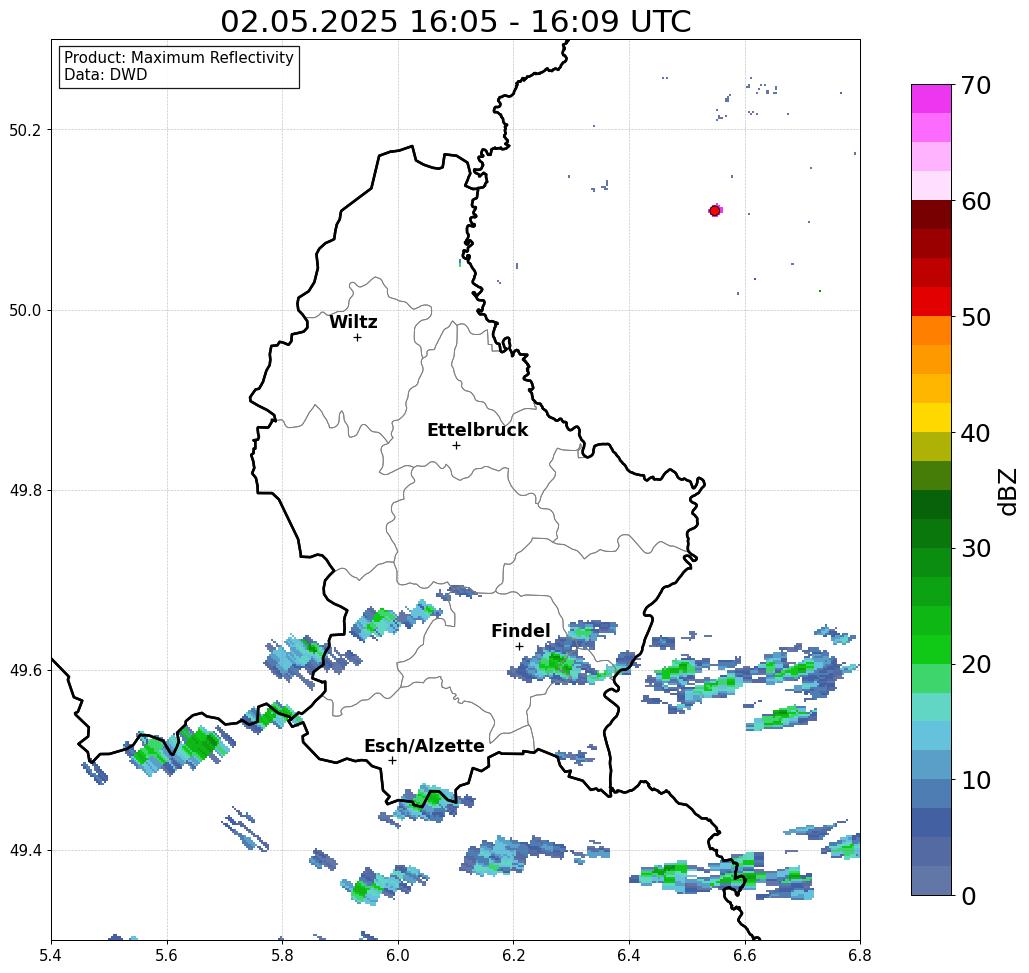Click the 60 label on the colorbar

click(x=976, y=201)
